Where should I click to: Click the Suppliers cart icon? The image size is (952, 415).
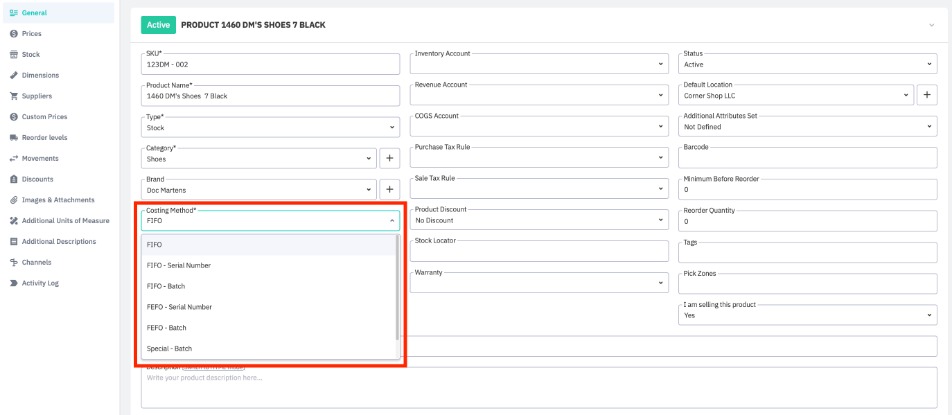click(13, 96)
